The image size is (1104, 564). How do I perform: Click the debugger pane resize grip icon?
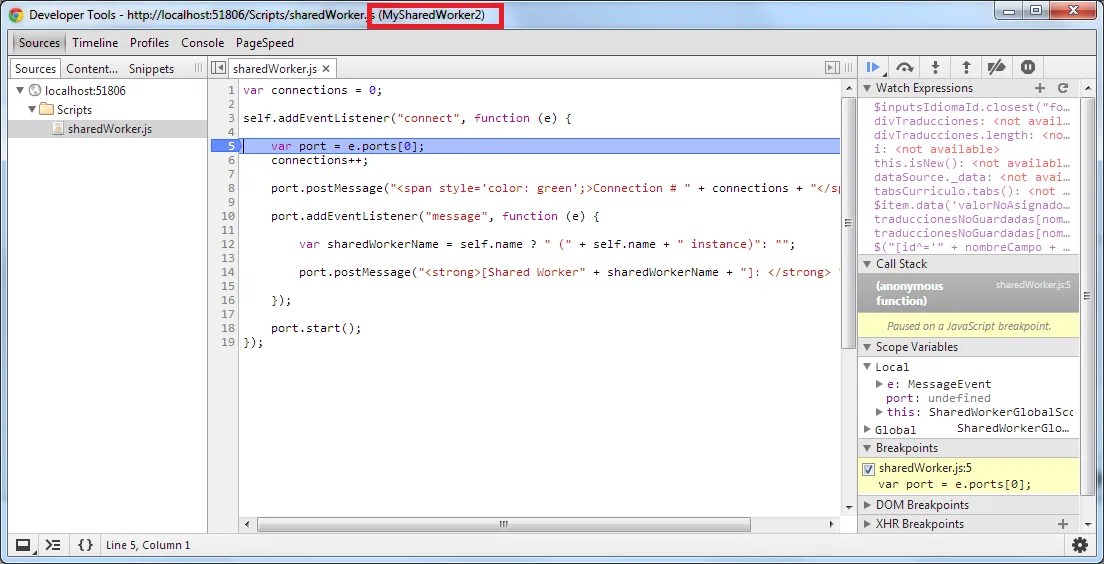849,68
